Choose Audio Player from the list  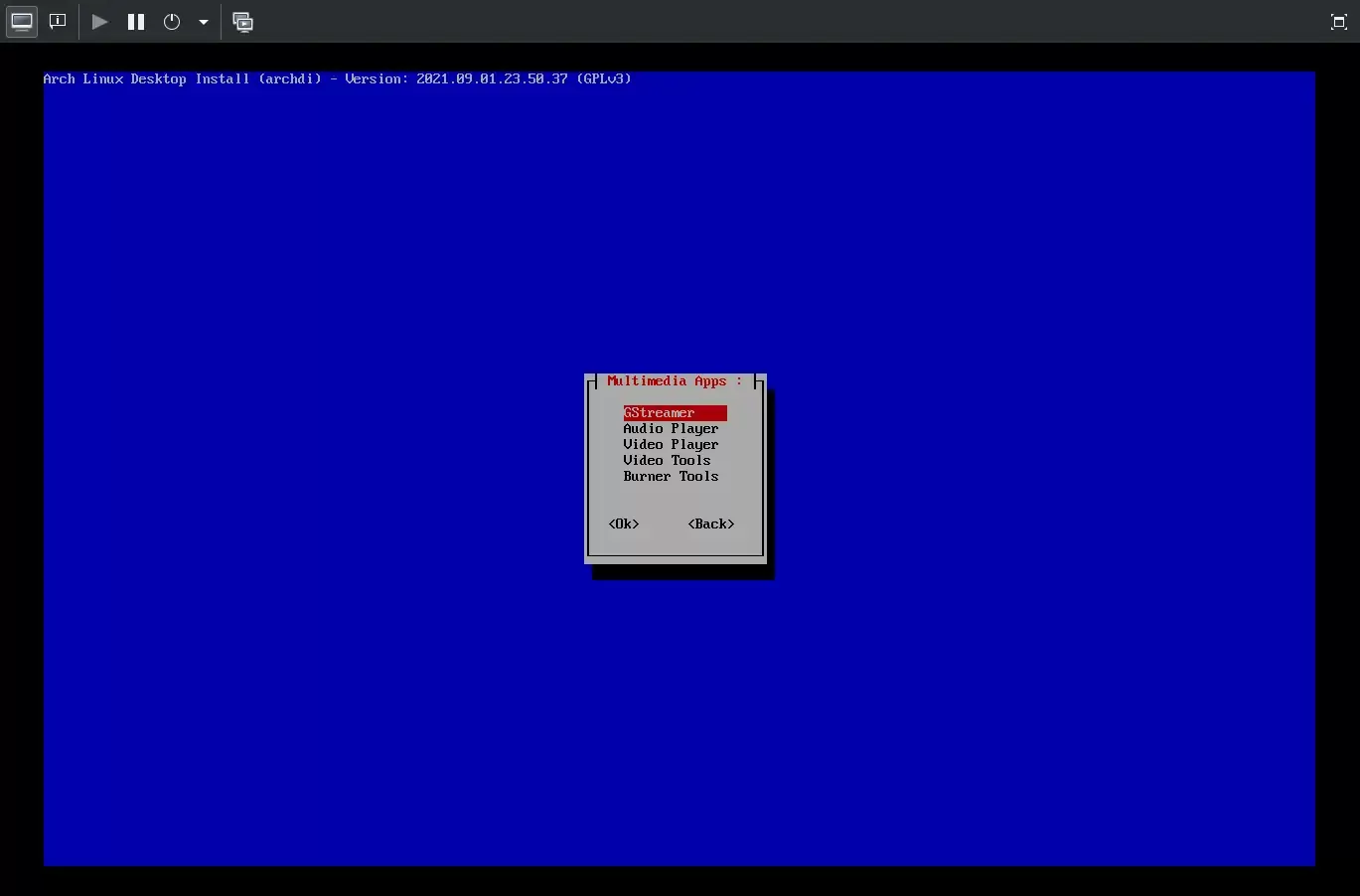click(x=671, y=429)
